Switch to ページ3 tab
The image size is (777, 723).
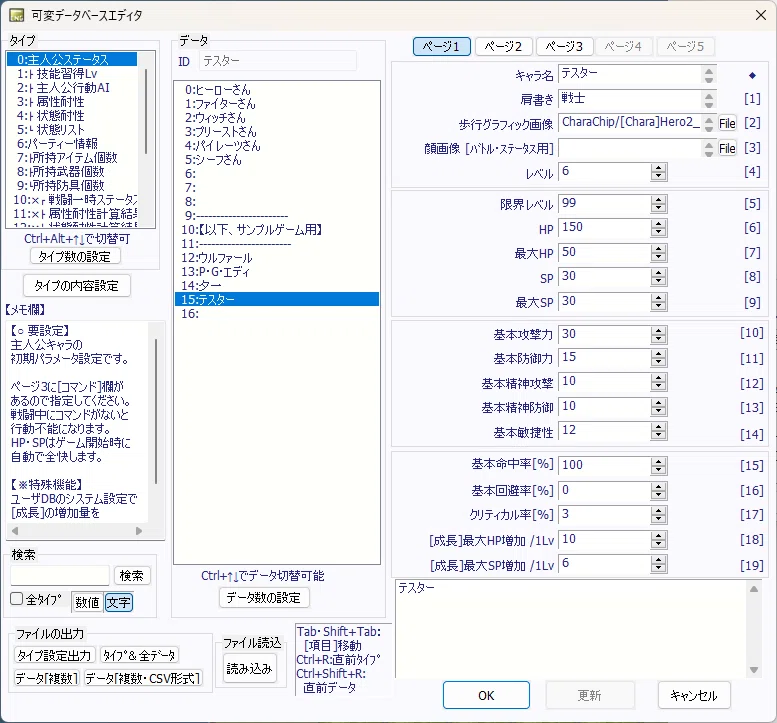564,47
